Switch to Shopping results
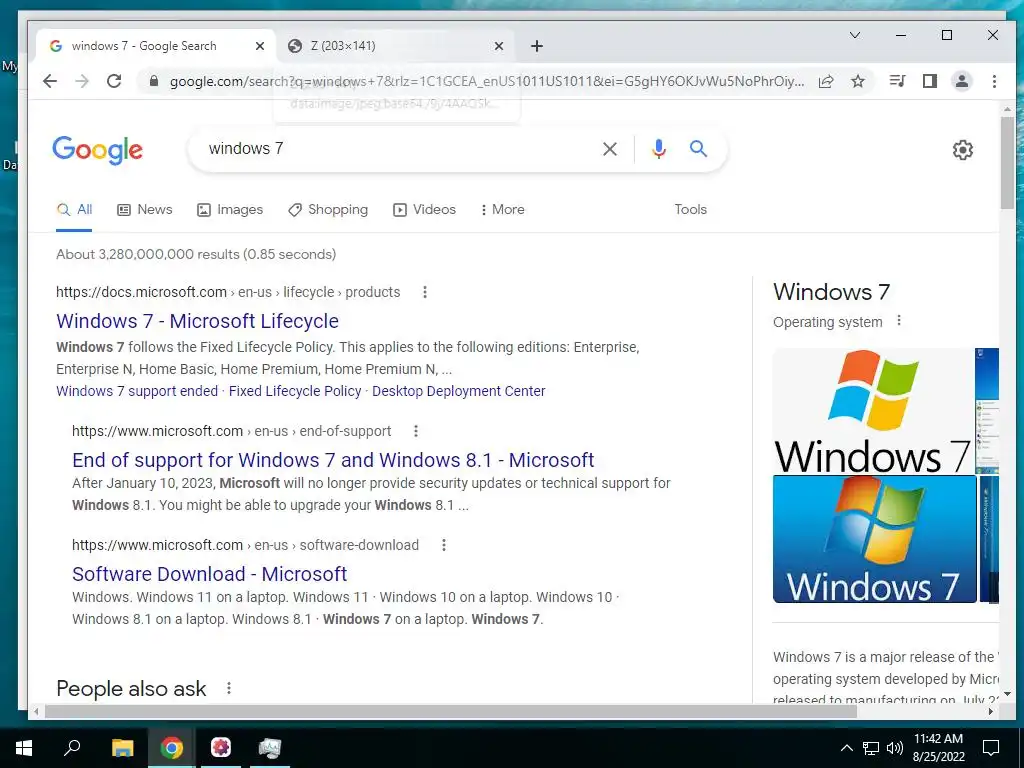The height and width of the screenshot is (768, 1024). click(328, 210)
